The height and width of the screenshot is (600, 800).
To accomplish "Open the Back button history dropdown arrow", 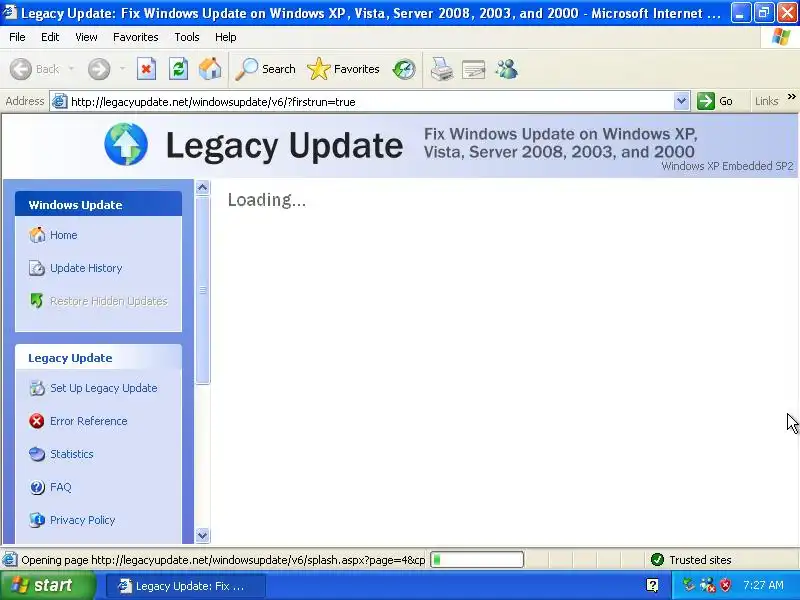I will (71, 69).
